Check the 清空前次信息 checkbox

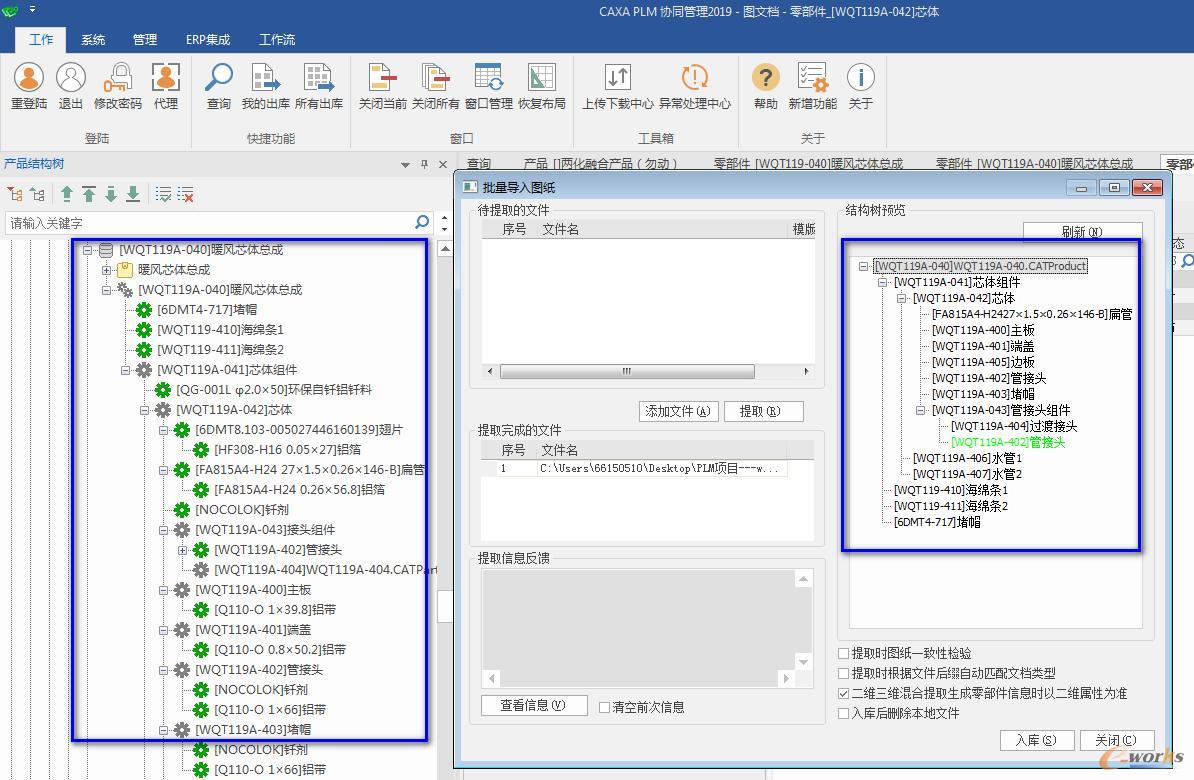click(x=605, y=708)
